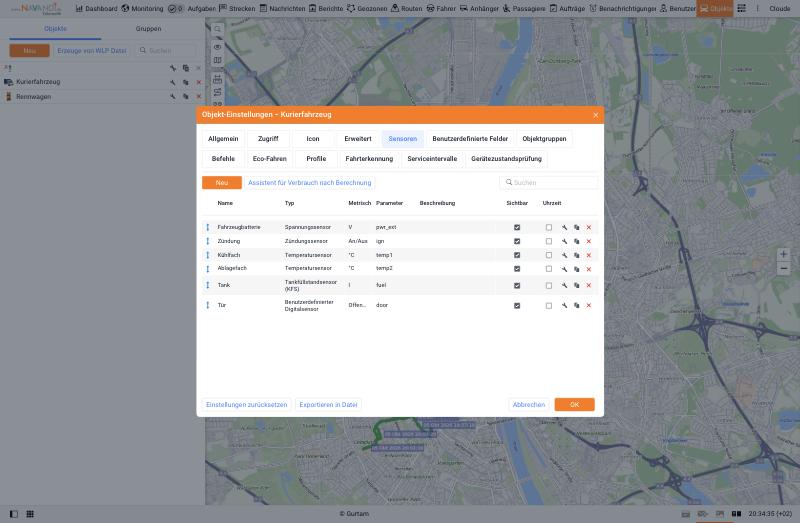800x523 pixels.
Task: Duplicate the Zündung sensor
Action: (577, 241)
